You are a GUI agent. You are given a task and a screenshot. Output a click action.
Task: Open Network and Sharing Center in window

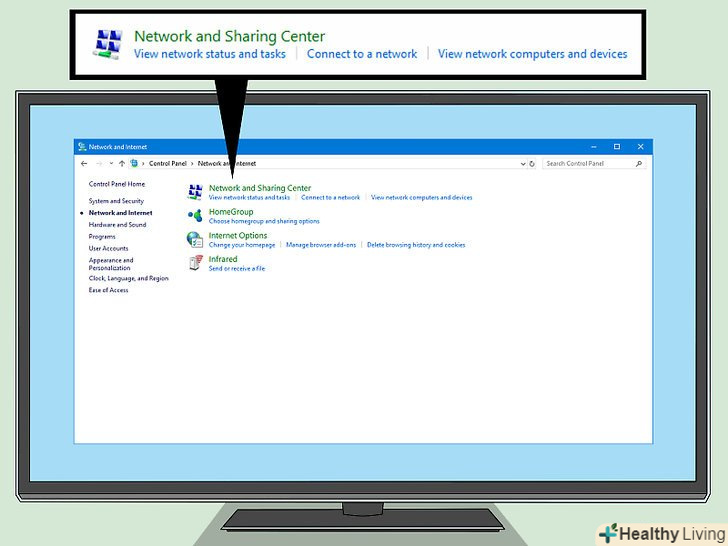click(260, 188)
